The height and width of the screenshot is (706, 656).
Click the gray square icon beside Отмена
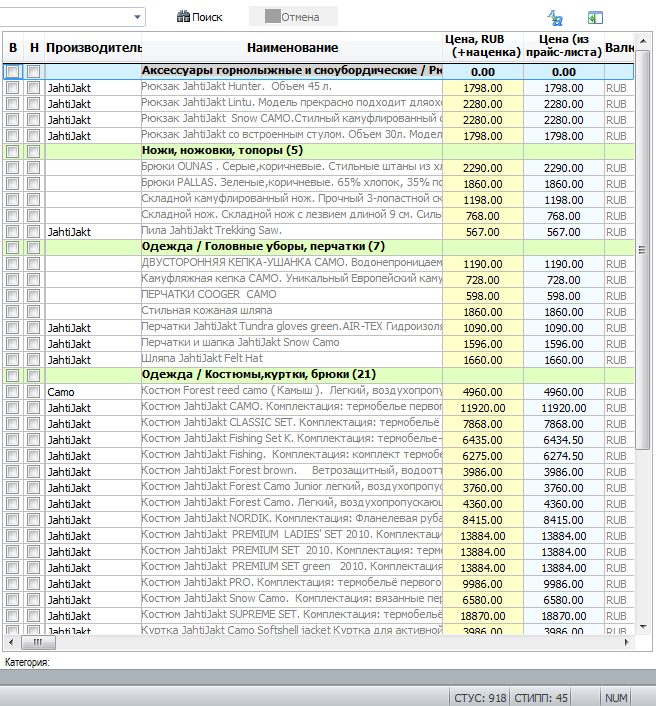(x=272, y=16)
